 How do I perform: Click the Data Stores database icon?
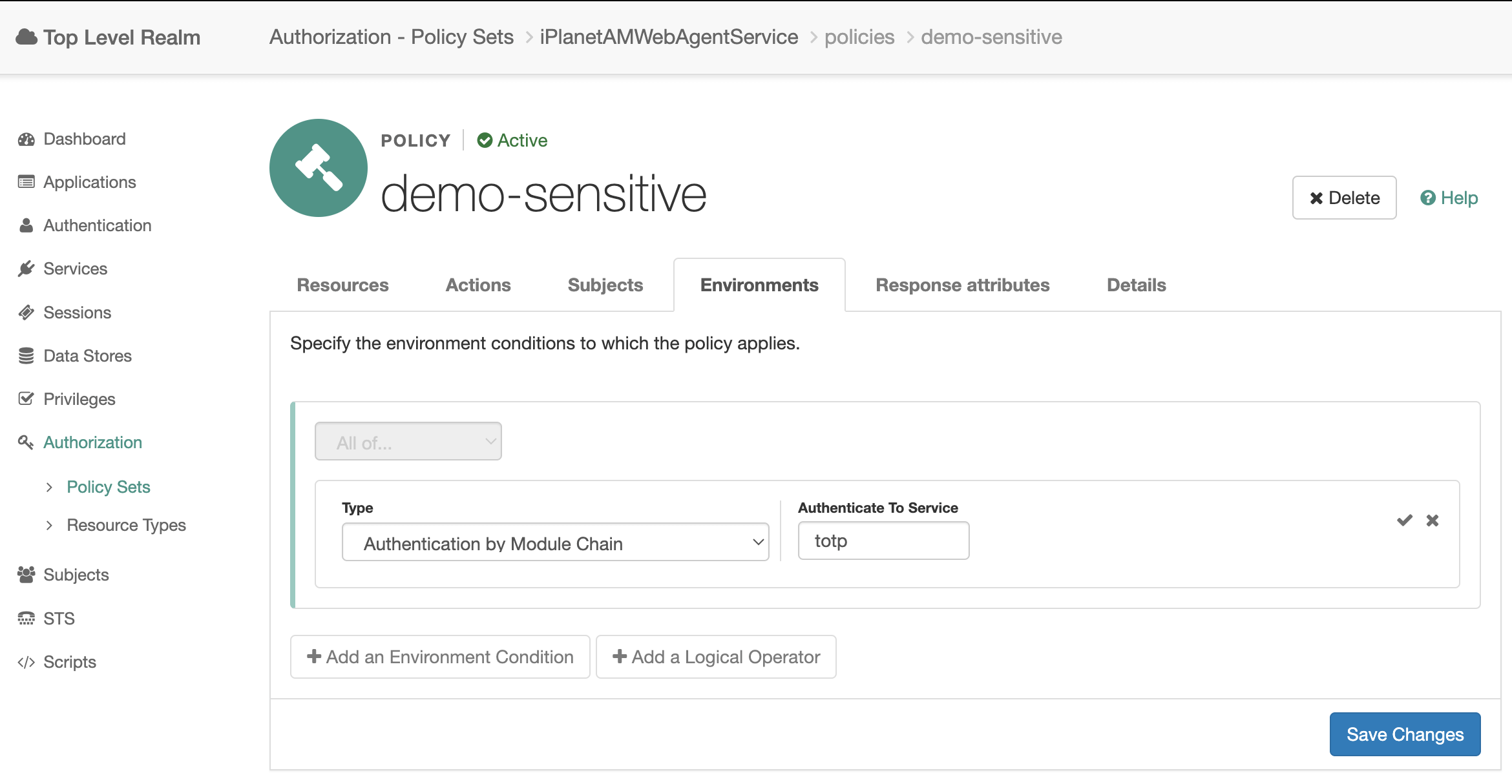coord(26,356)
